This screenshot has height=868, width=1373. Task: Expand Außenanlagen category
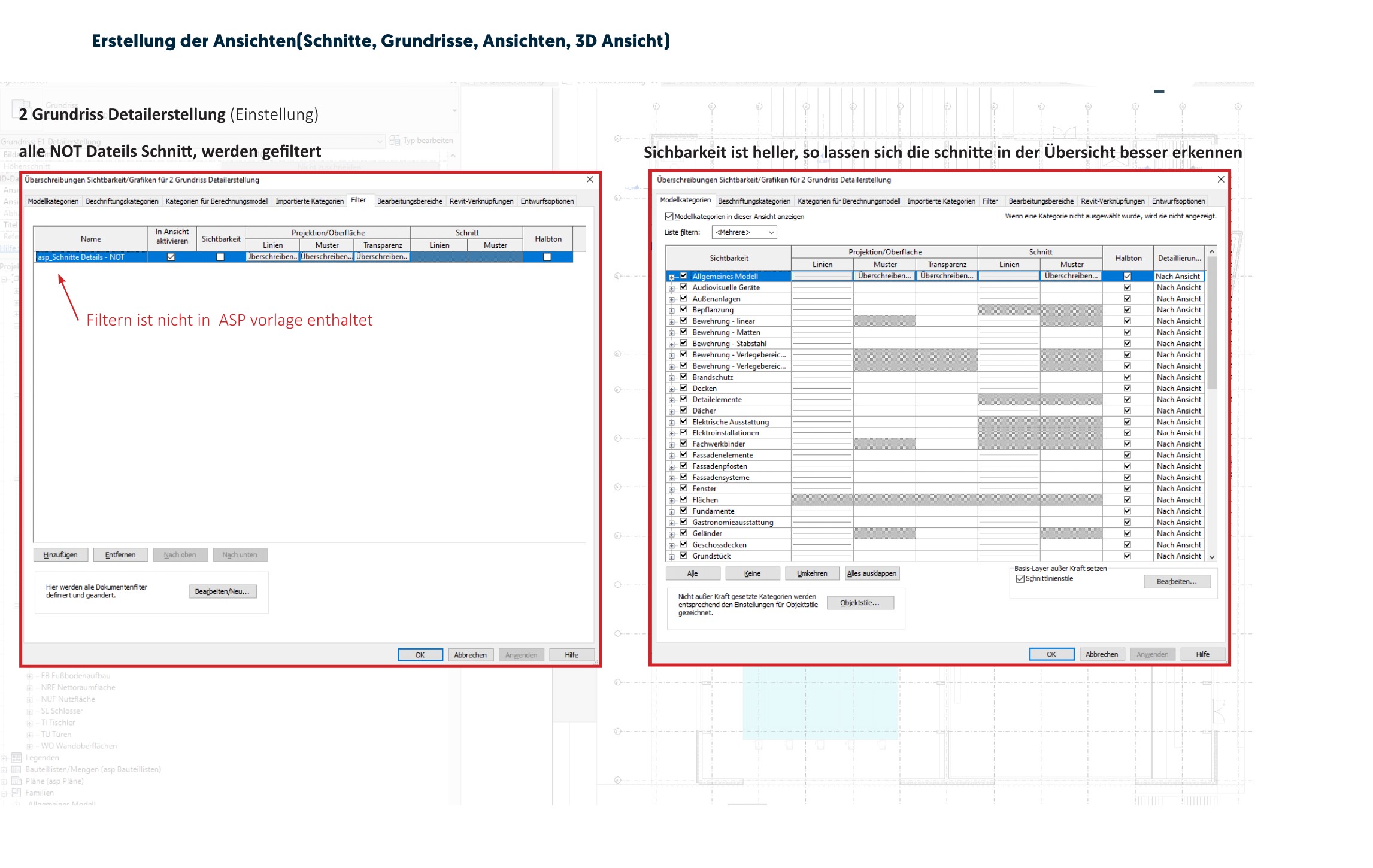tap(672, 299)
